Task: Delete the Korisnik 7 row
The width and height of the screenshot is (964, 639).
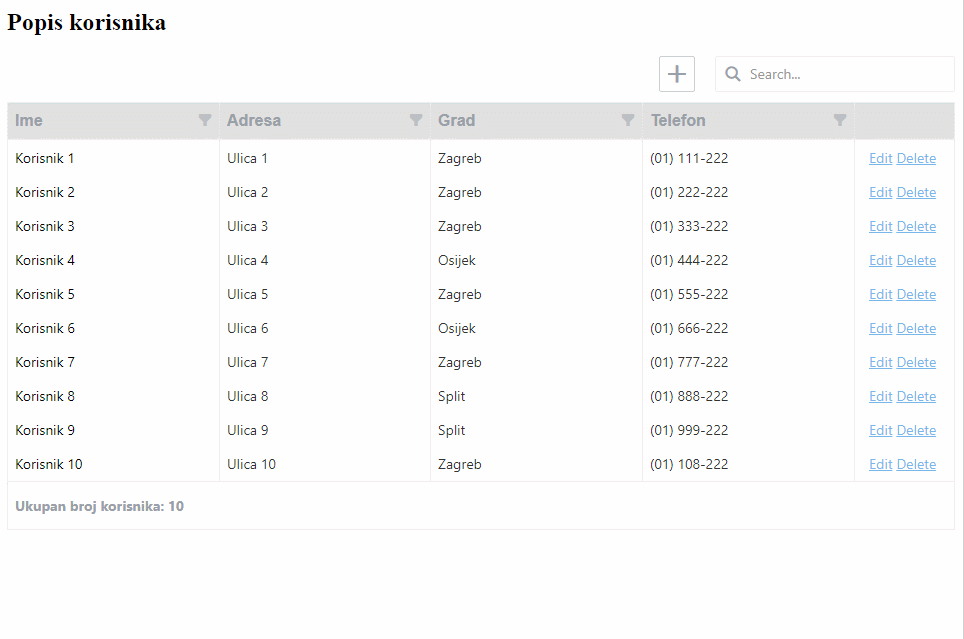Action: coord(916,362)
